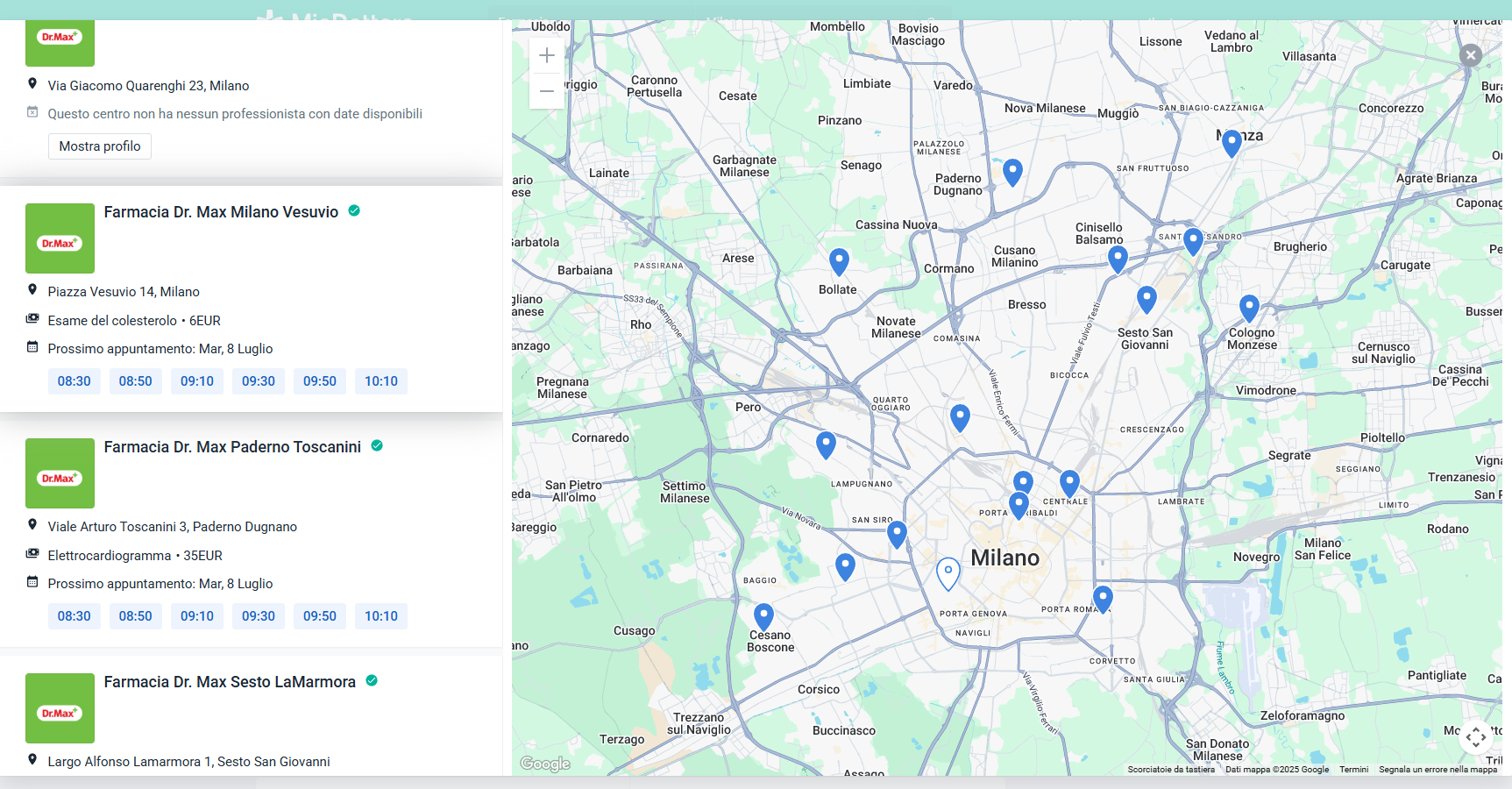This screenshot has height=789, width=1512.
Task: Zoom out on the map
Action: pyautogui.click(x=547, y=91)
